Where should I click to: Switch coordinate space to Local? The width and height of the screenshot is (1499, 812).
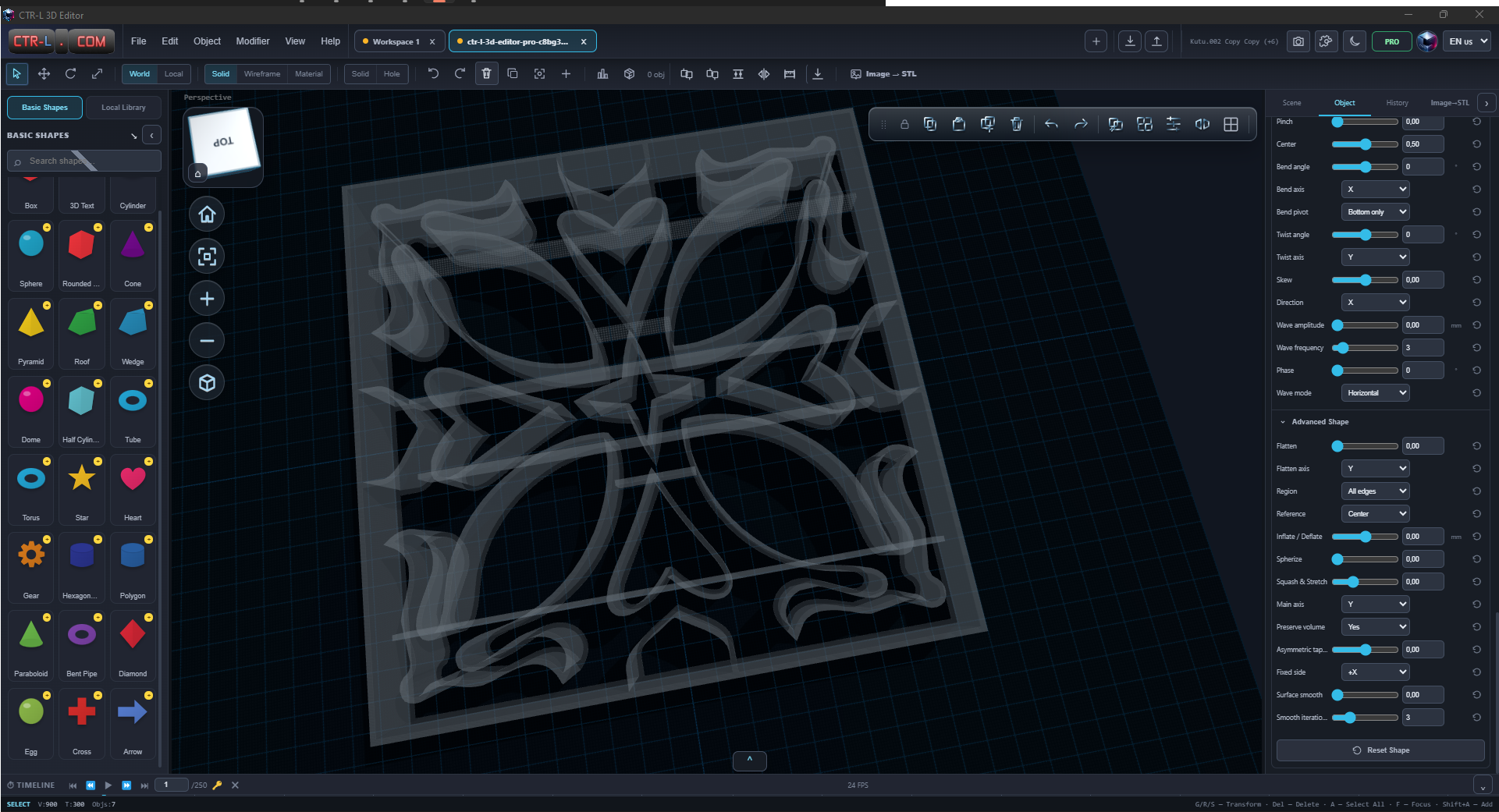[x=173, y=74]
